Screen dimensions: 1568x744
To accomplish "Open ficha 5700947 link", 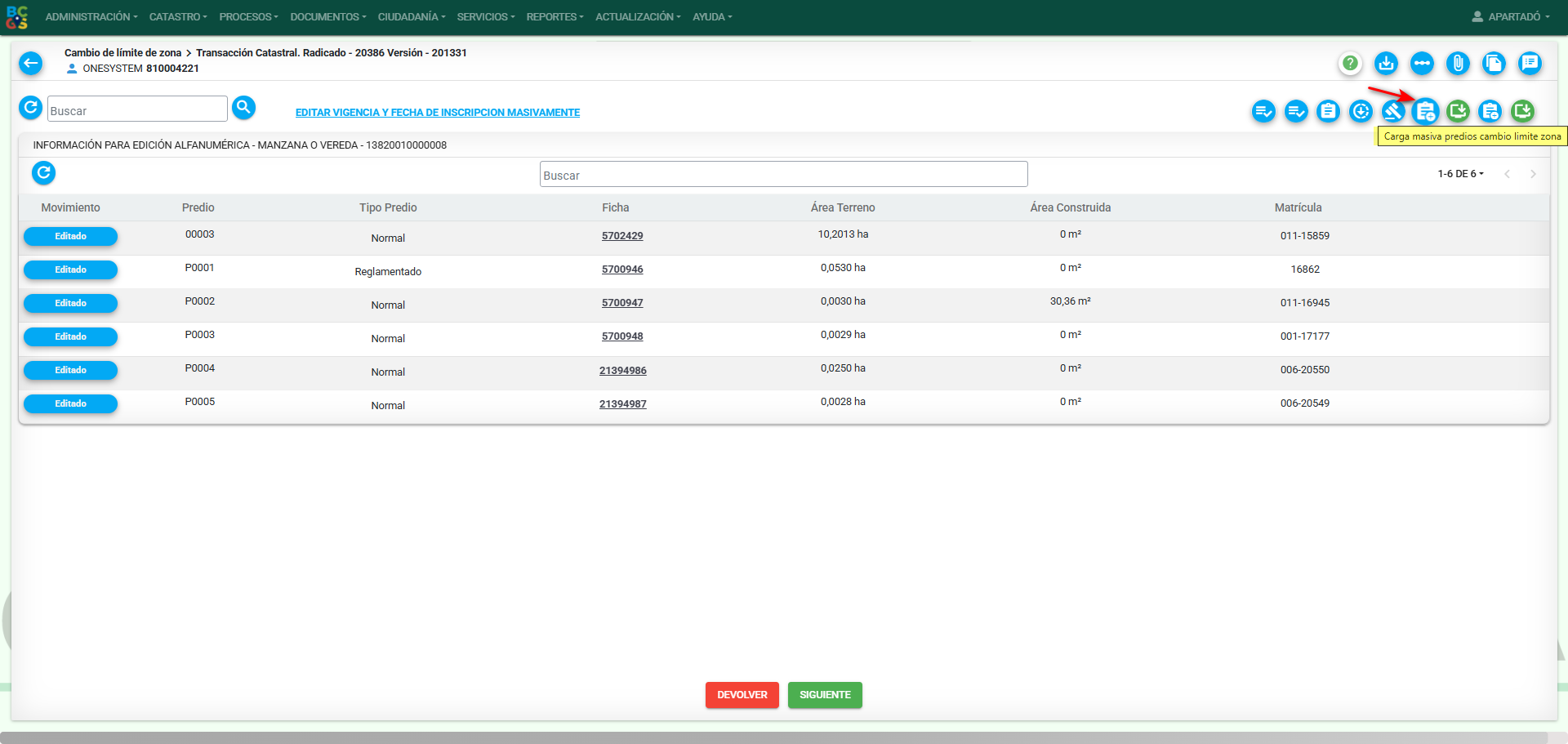I will tap(622, 303).
